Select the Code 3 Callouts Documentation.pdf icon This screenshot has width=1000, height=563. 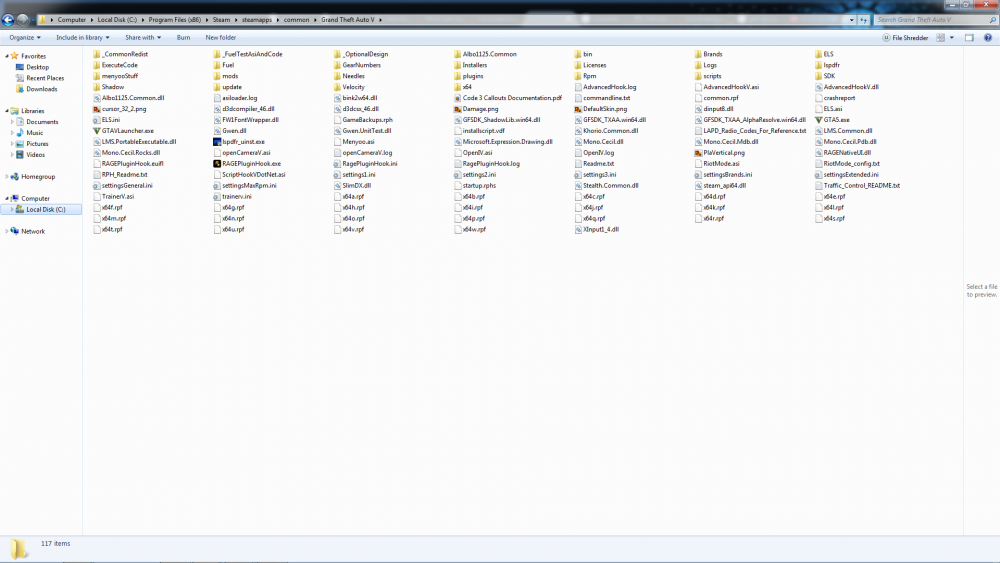457,98
